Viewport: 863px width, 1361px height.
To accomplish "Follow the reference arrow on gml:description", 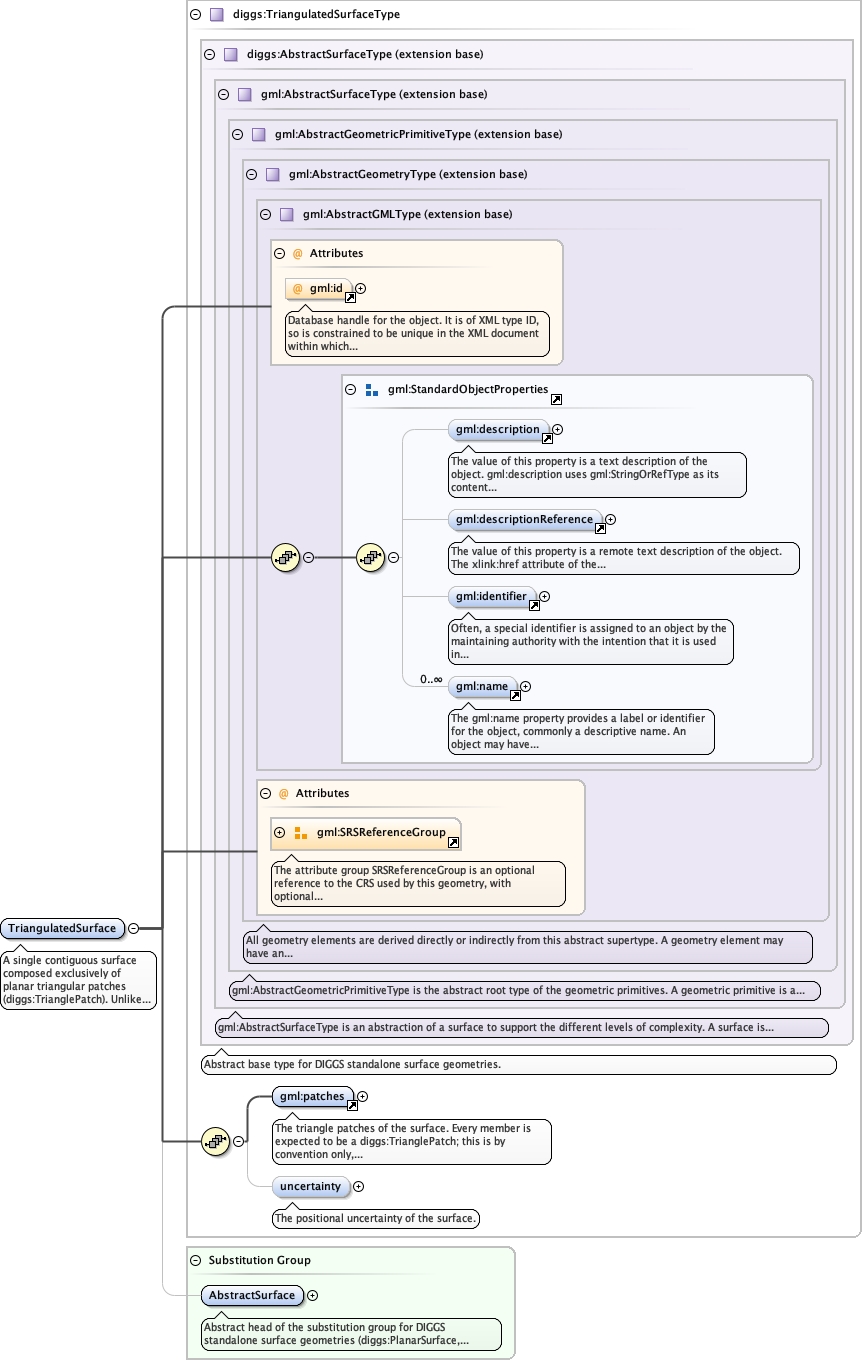I will tap(547, 438).
